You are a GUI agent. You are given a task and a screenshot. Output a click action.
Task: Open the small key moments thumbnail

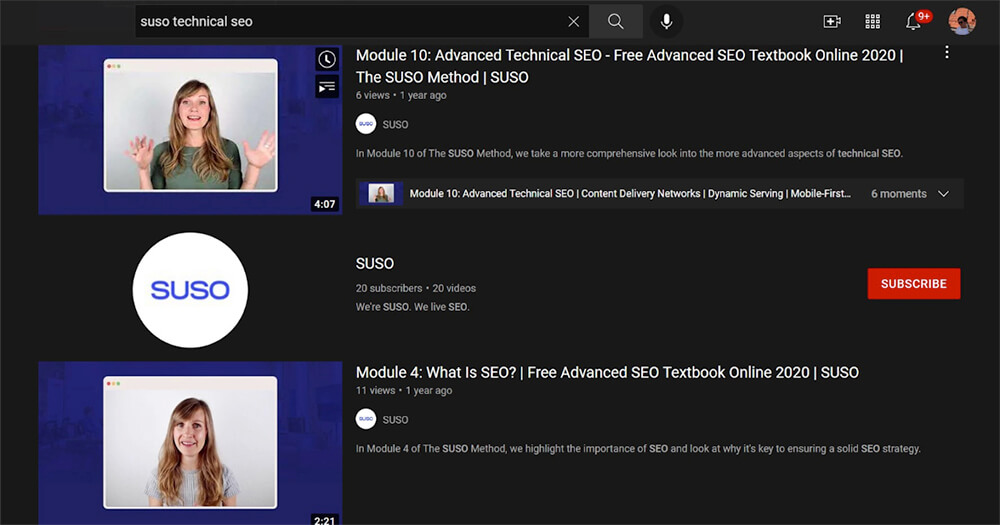381,193
